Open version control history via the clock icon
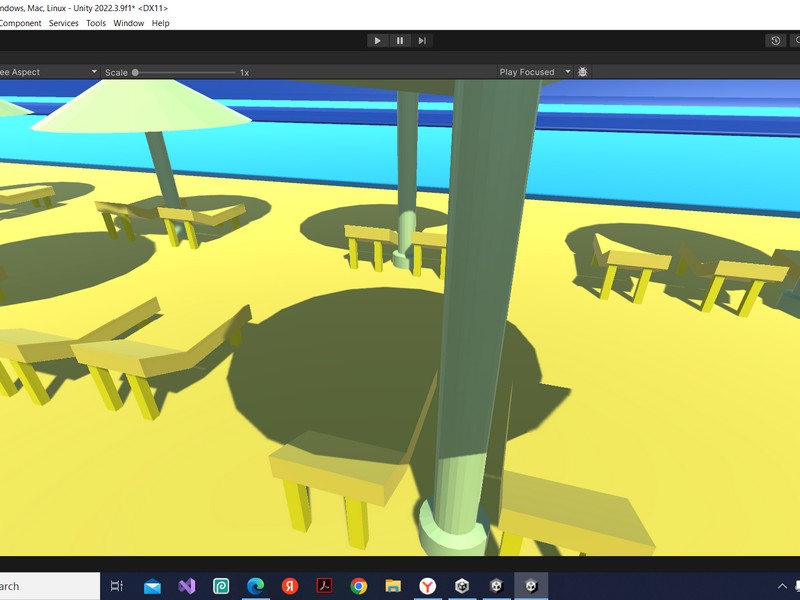This screenshot has width=800, height=600. pyautogui.click(x=775, y=41)
